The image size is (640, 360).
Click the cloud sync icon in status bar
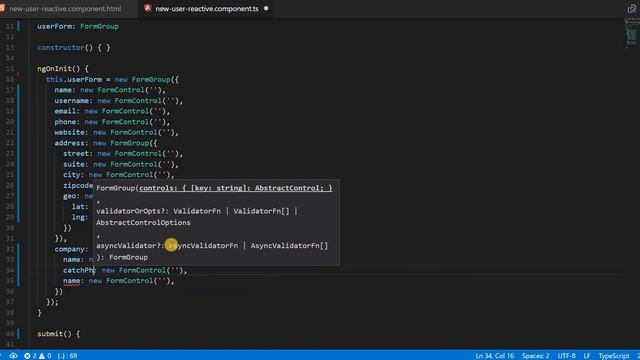click(13, 356)
